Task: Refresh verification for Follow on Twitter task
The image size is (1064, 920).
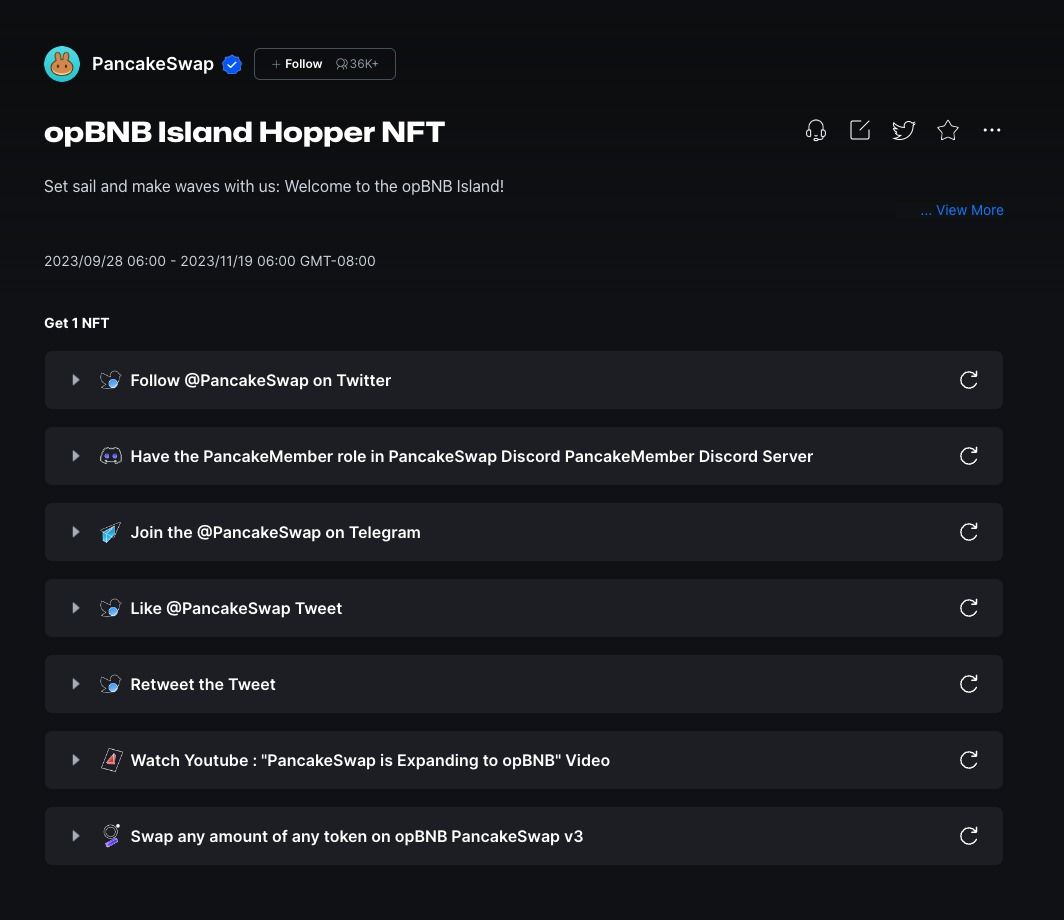Action: click(969, 380)
